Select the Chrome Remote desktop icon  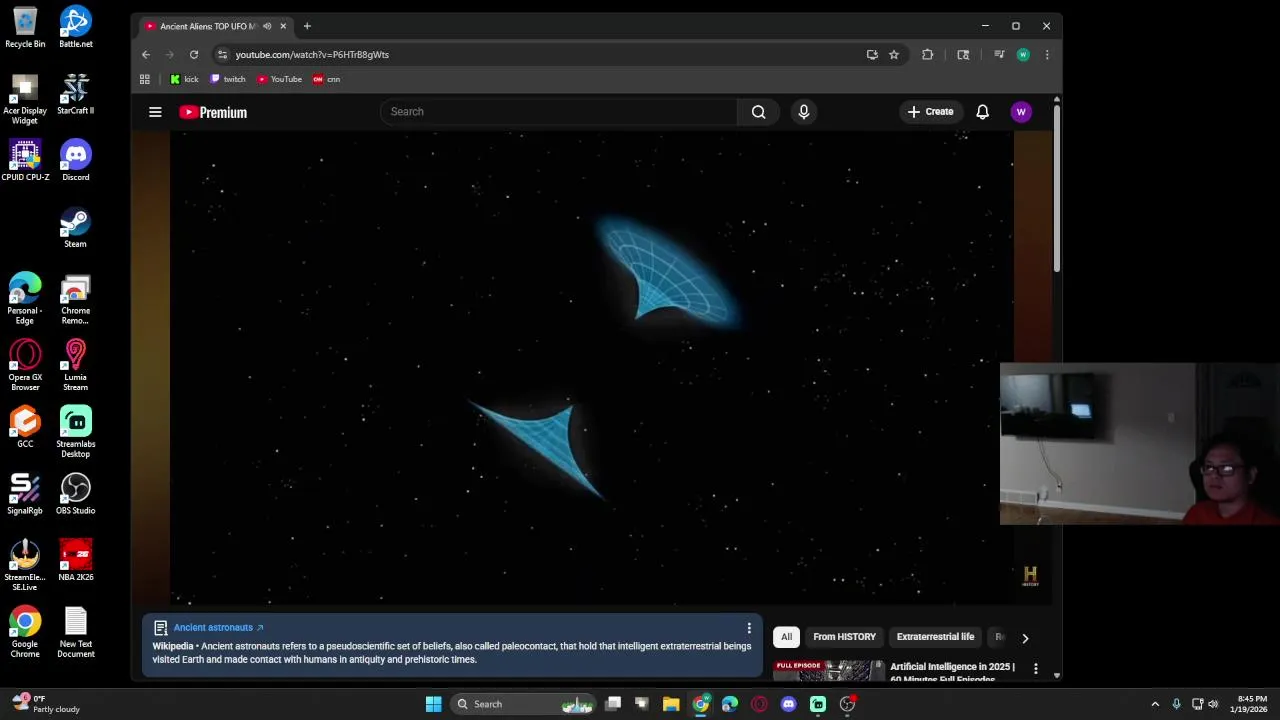(76, 299)
